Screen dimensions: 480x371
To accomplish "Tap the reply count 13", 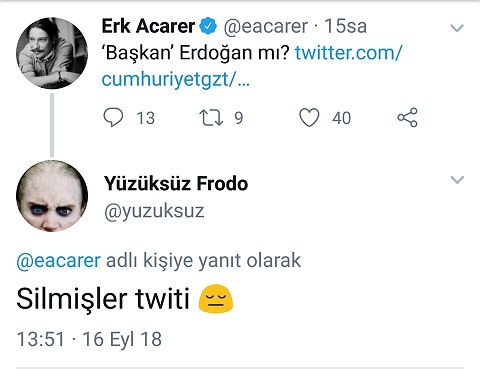I will tap(146, 118).
